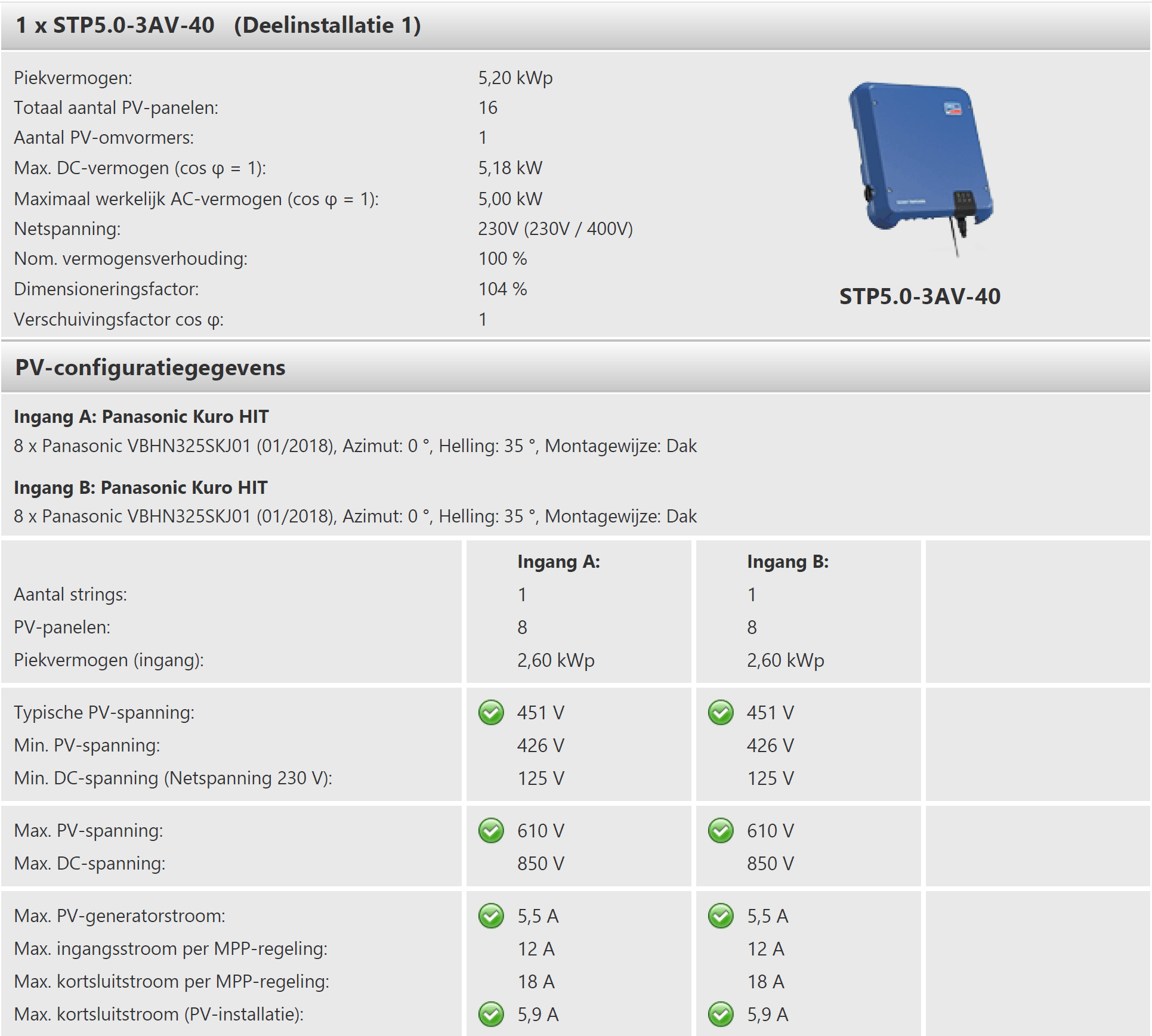Screen dimensions: 1152x1036
Task: Click green check for Ingang B typische PV-spanning
Action: point(721,712)
